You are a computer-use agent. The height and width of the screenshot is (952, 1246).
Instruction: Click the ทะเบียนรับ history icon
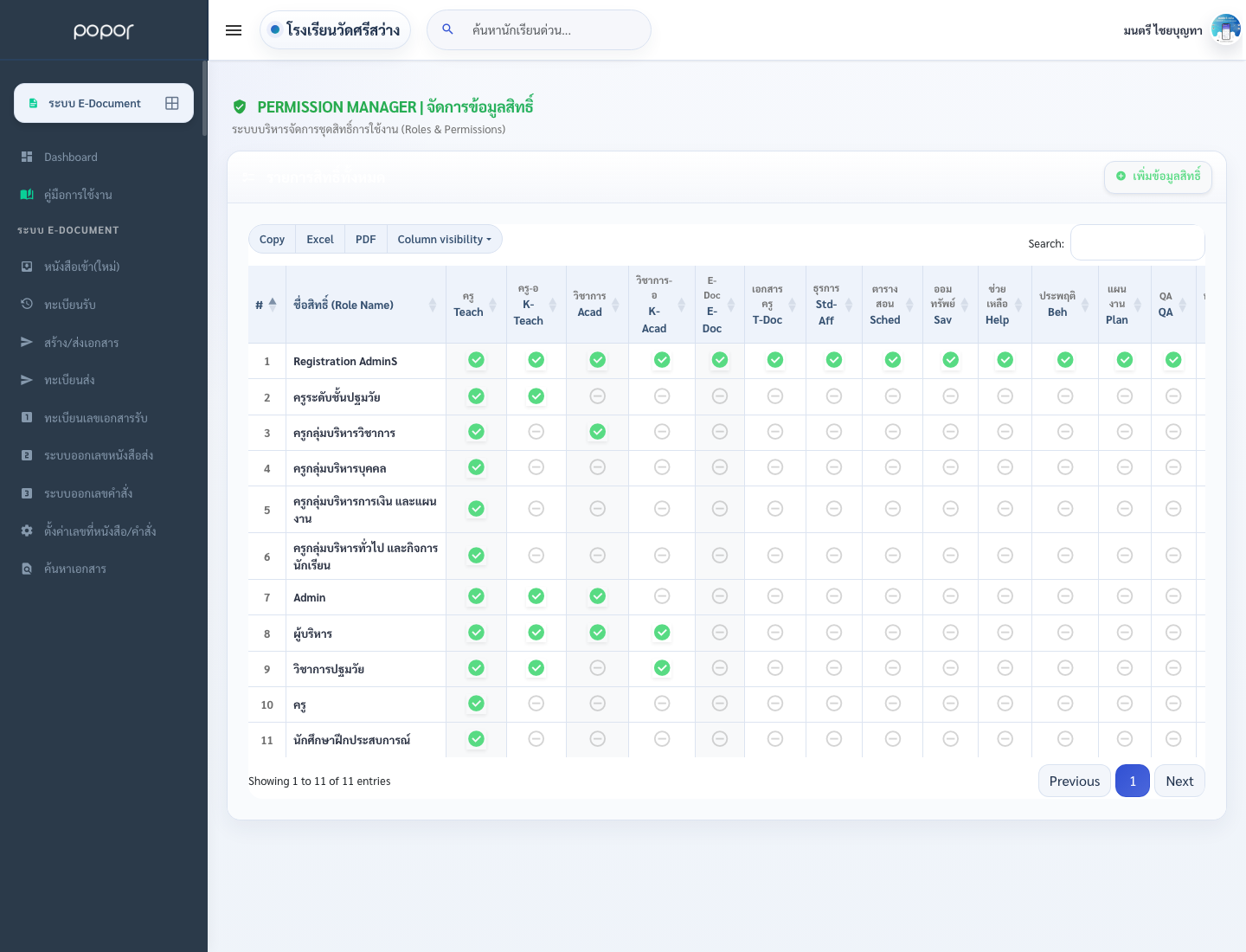click(x=27, y=304)
